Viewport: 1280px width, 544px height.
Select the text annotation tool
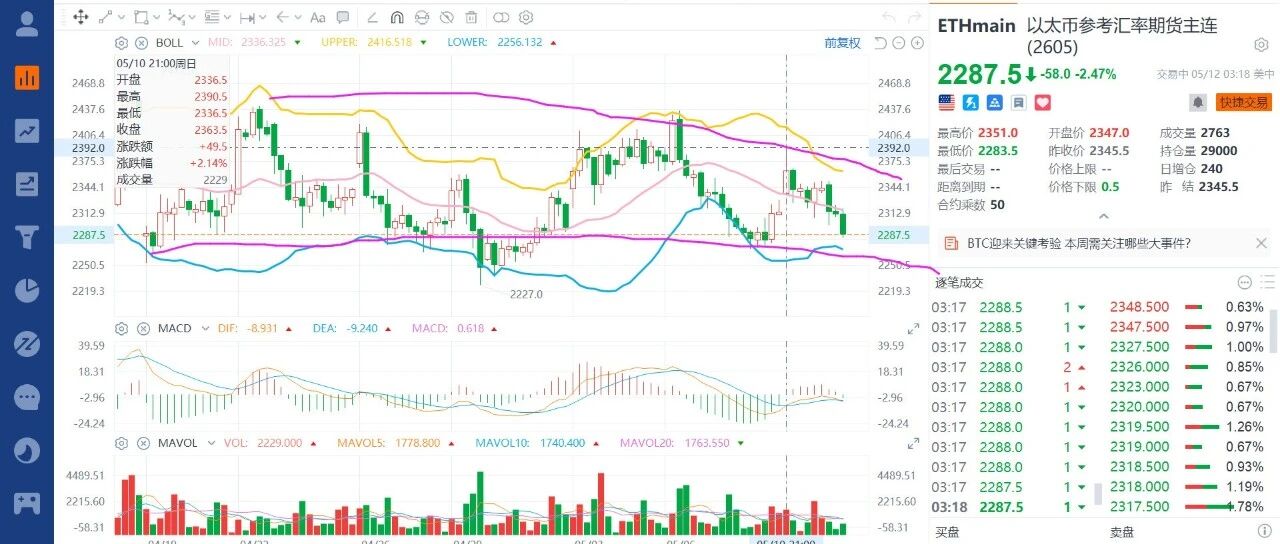pyautogui.click(x=318, y=17)
